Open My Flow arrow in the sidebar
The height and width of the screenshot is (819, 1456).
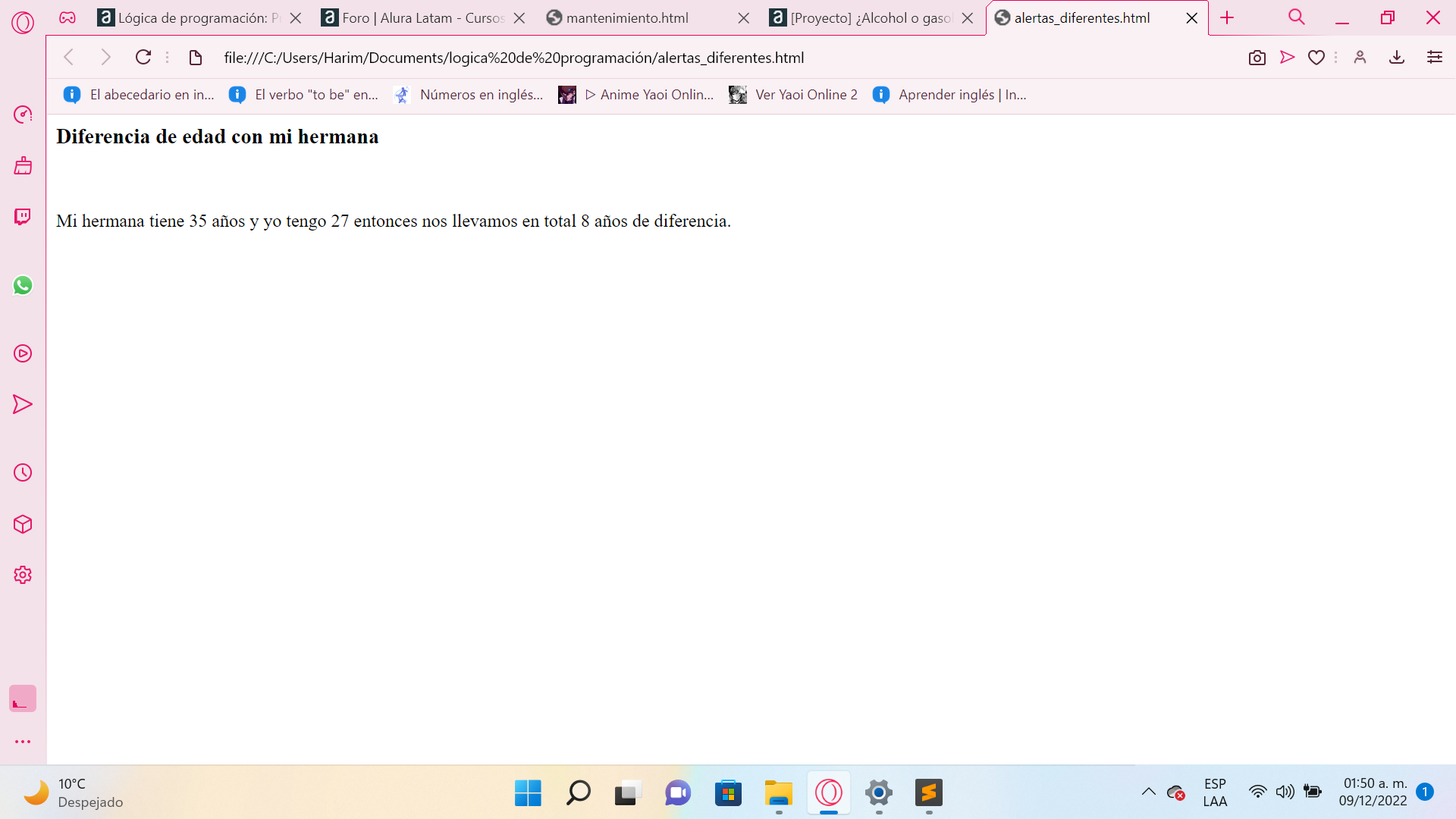click(23, 404)
